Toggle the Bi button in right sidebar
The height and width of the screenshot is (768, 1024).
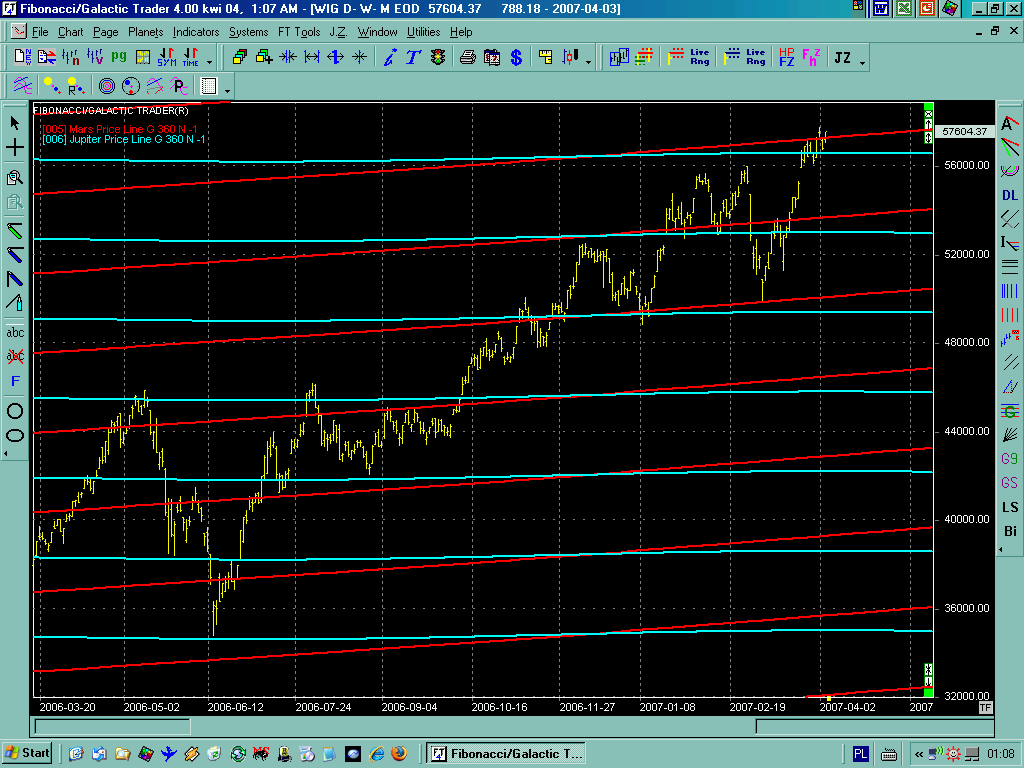coord(1010,531)
